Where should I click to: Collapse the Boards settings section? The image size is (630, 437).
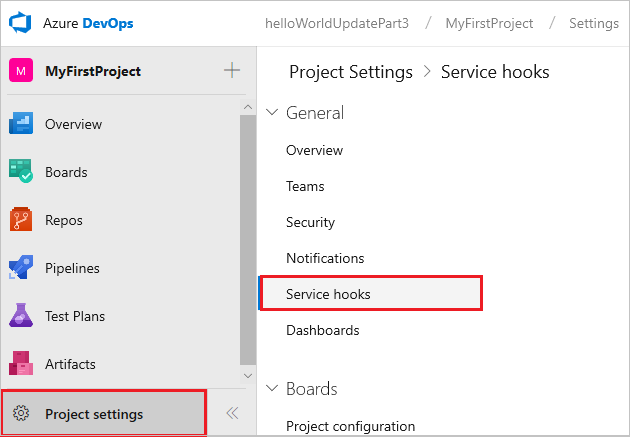tap(274, 389)
